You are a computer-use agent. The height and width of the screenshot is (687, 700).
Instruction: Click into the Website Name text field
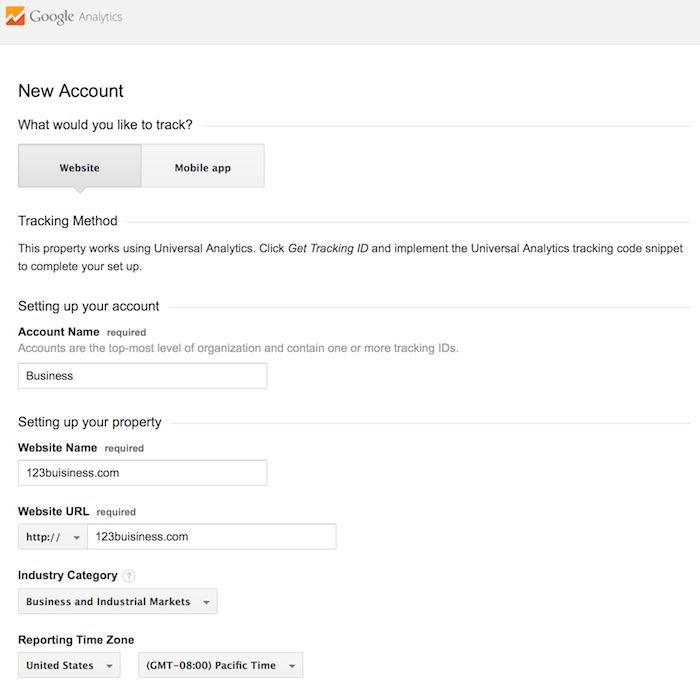143,473
